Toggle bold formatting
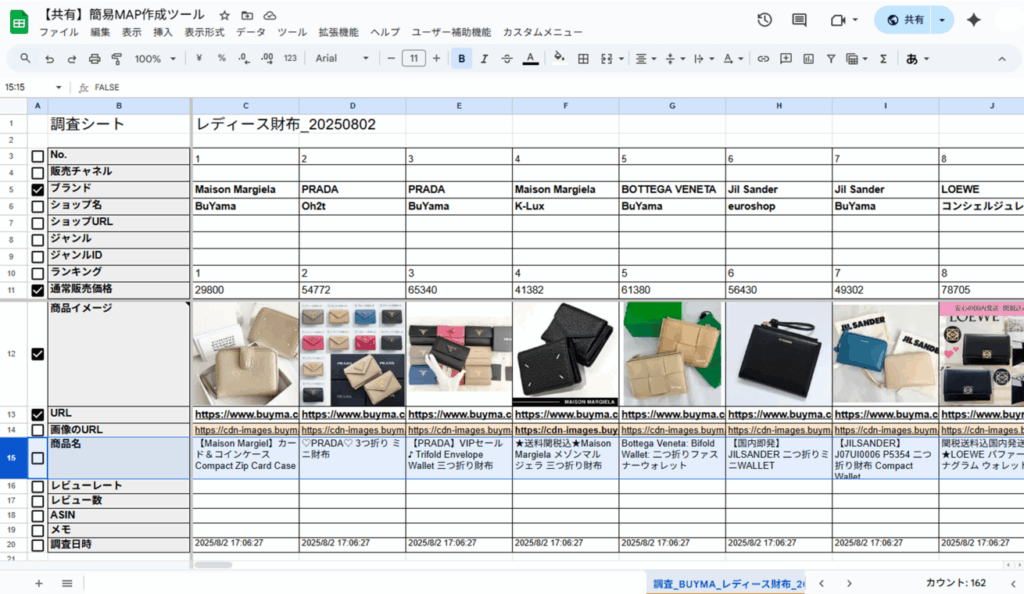1024x594 pixels. pos(462,59)
